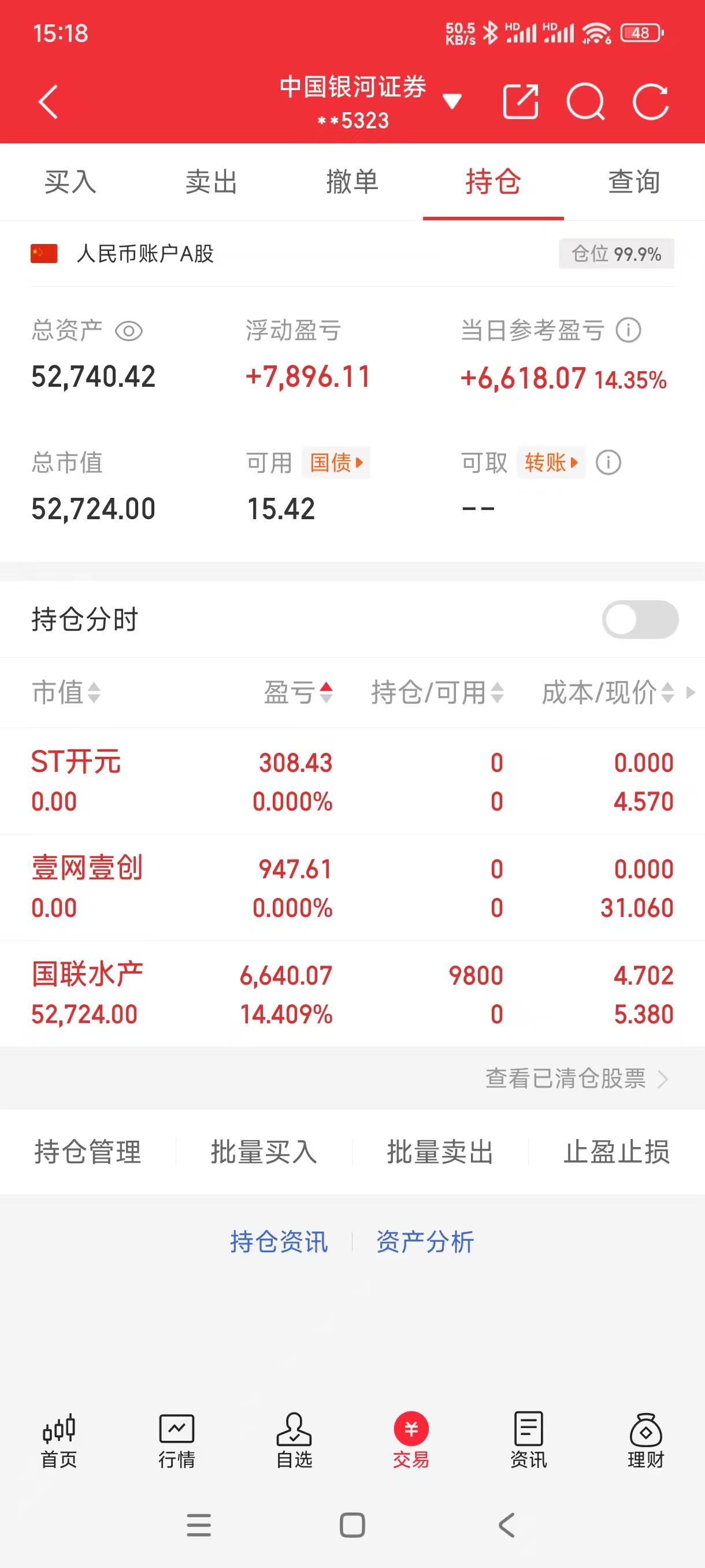
Task: Switch to the 买入 tab
Action: pyautogui.click(x=70, y=182)
